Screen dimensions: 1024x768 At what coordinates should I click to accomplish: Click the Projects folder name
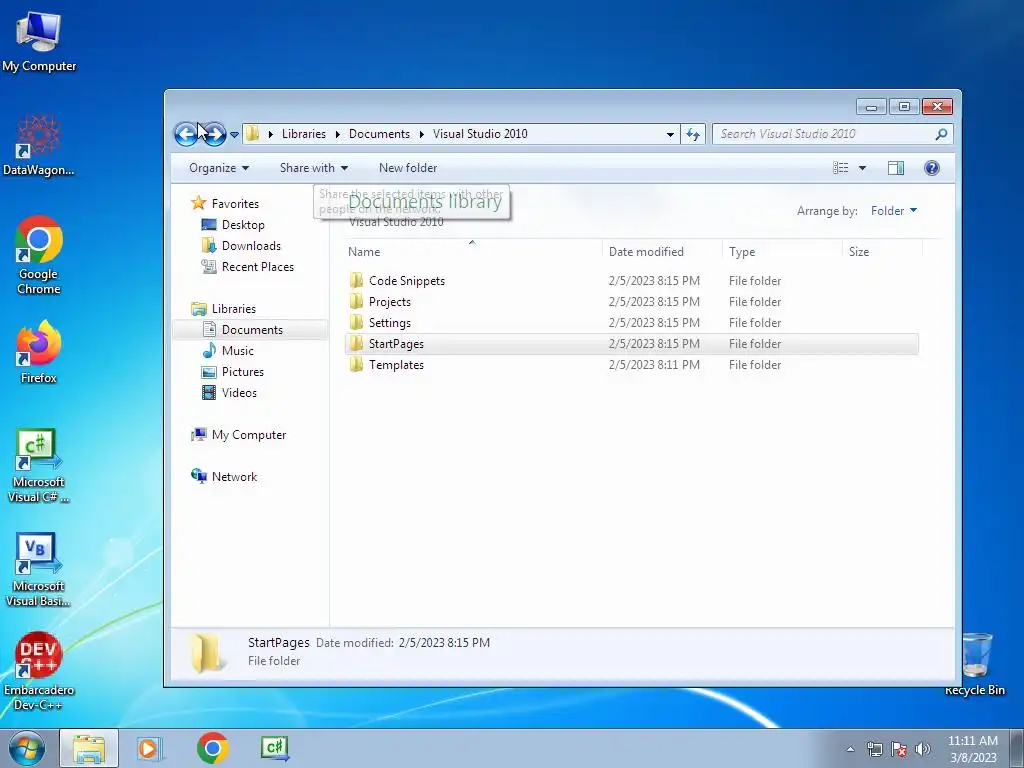click(390, 302)
